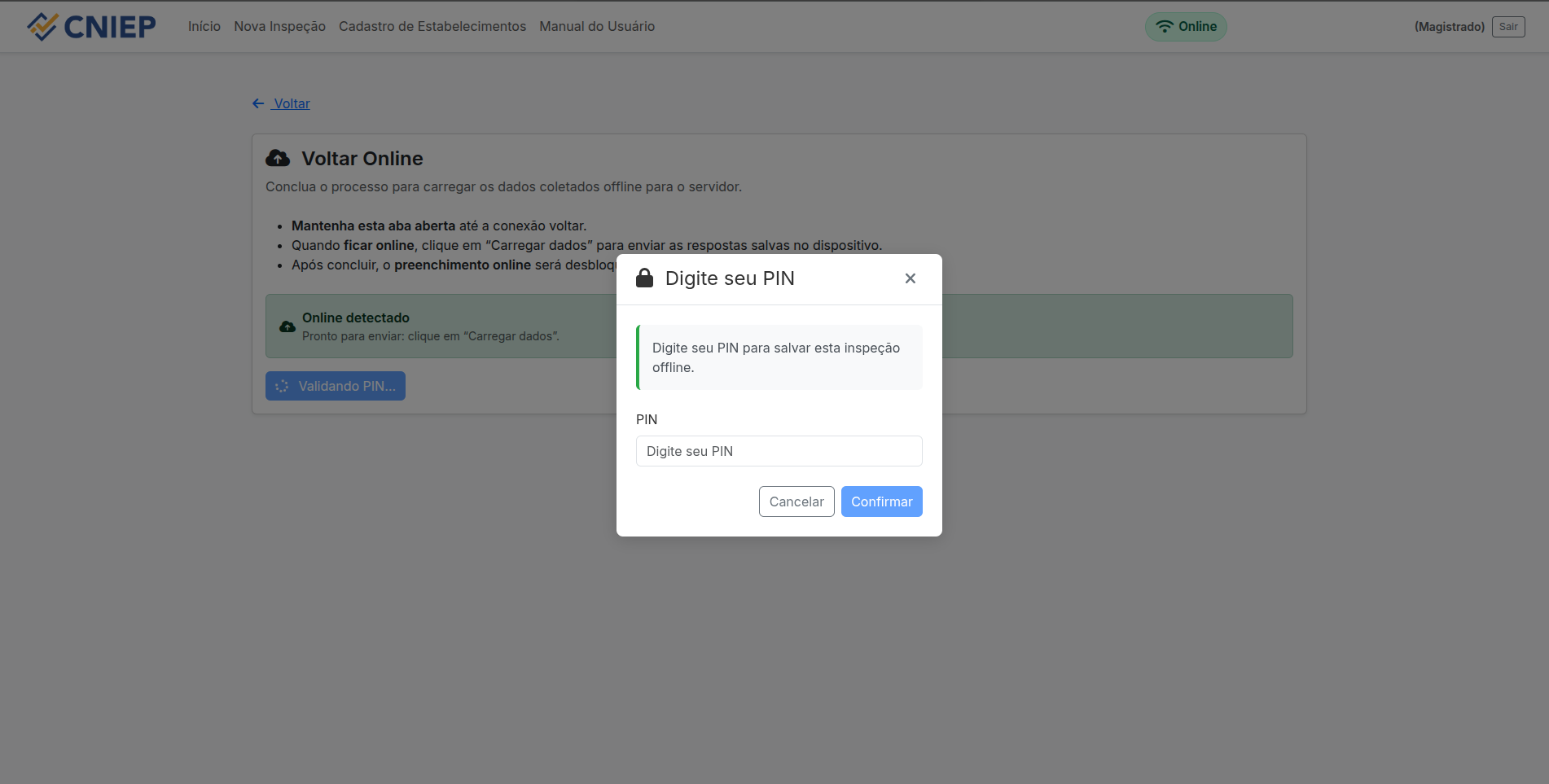Viewport: 1549px width, 784px height.
Task: Click the CNIEP checkmark logo icon
Action: coord(42,27)
